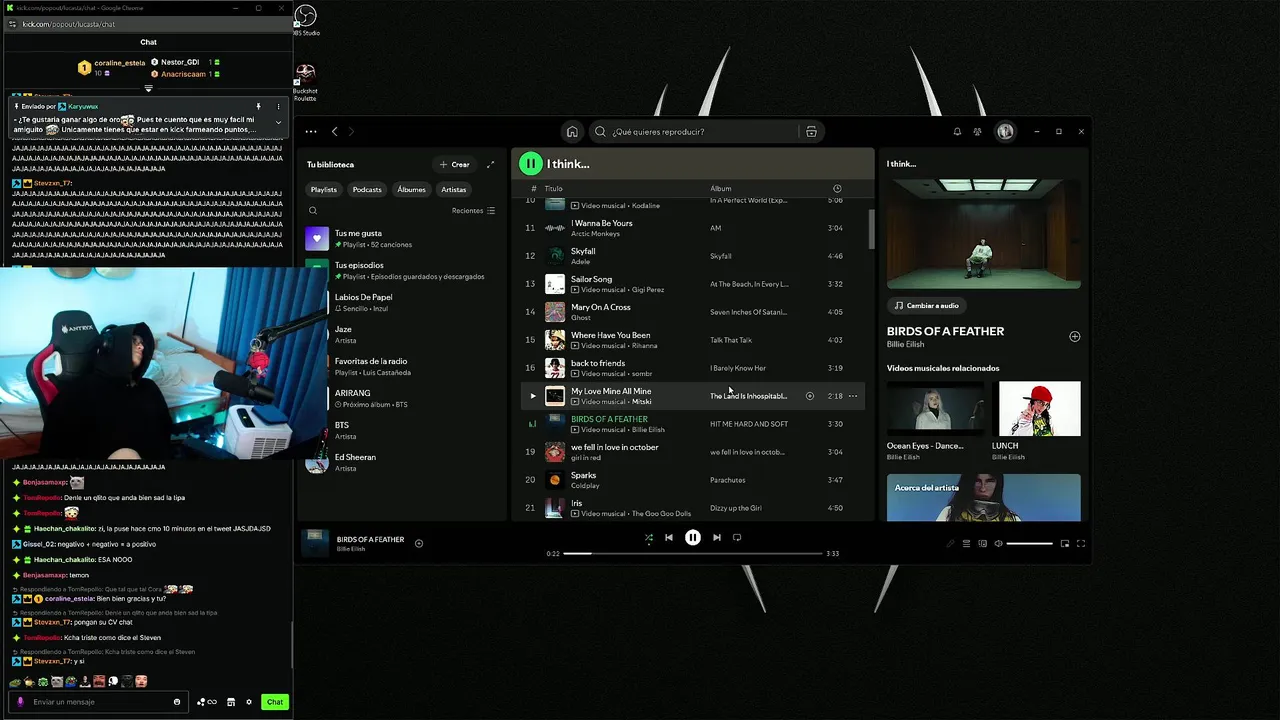
Task: Open the Acerca del artista card
Action: tap(984, 497)
